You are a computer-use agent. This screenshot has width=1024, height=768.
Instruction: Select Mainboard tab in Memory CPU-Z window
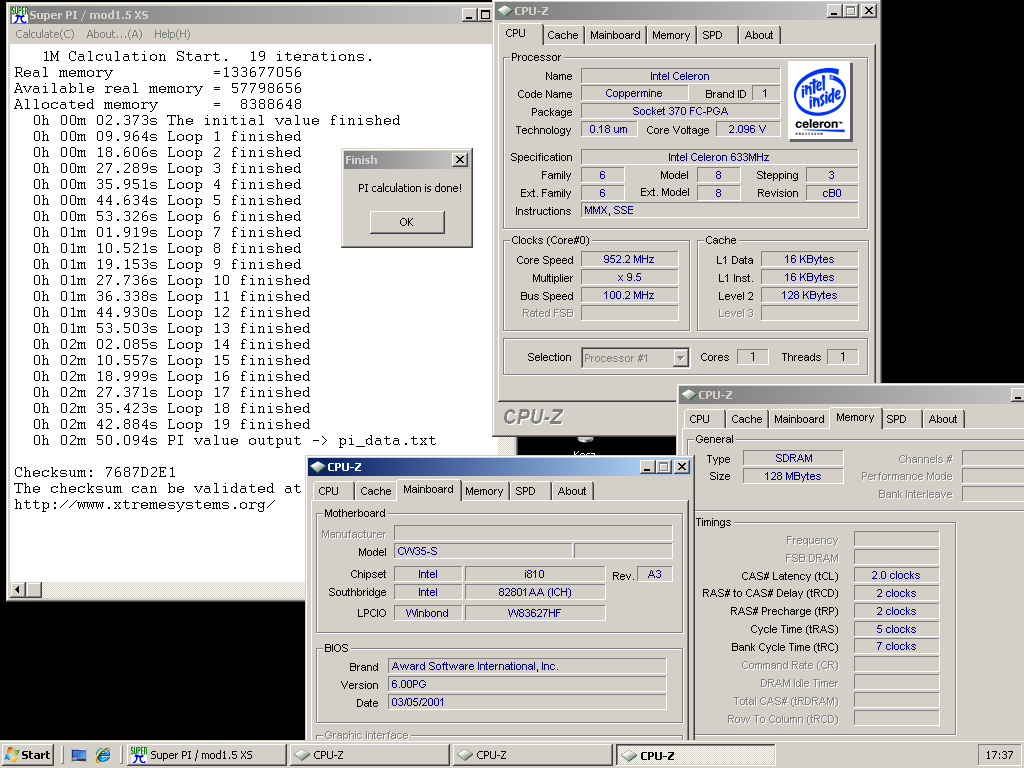(799, 419)
